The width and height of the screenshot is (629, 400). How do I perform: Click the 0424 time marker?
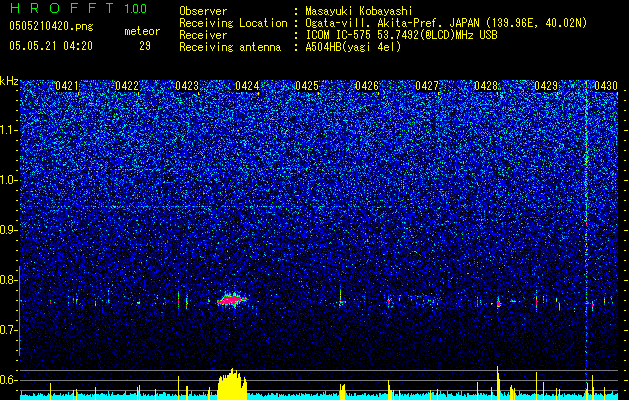pos(247,86)
